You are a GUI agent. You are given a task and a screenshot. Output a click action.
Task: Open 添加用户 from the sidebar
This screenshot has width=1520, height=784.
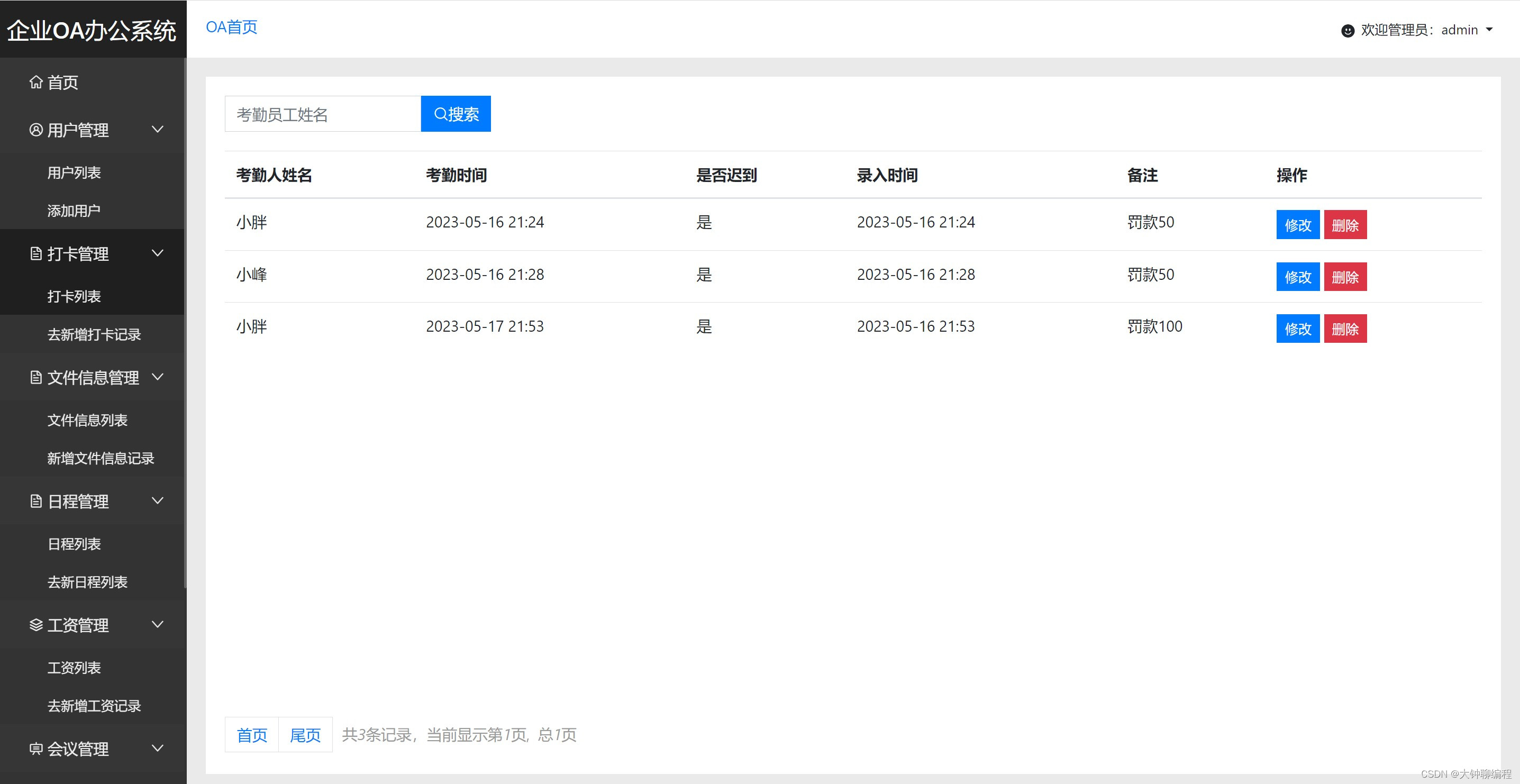click(x=75, y=210)
